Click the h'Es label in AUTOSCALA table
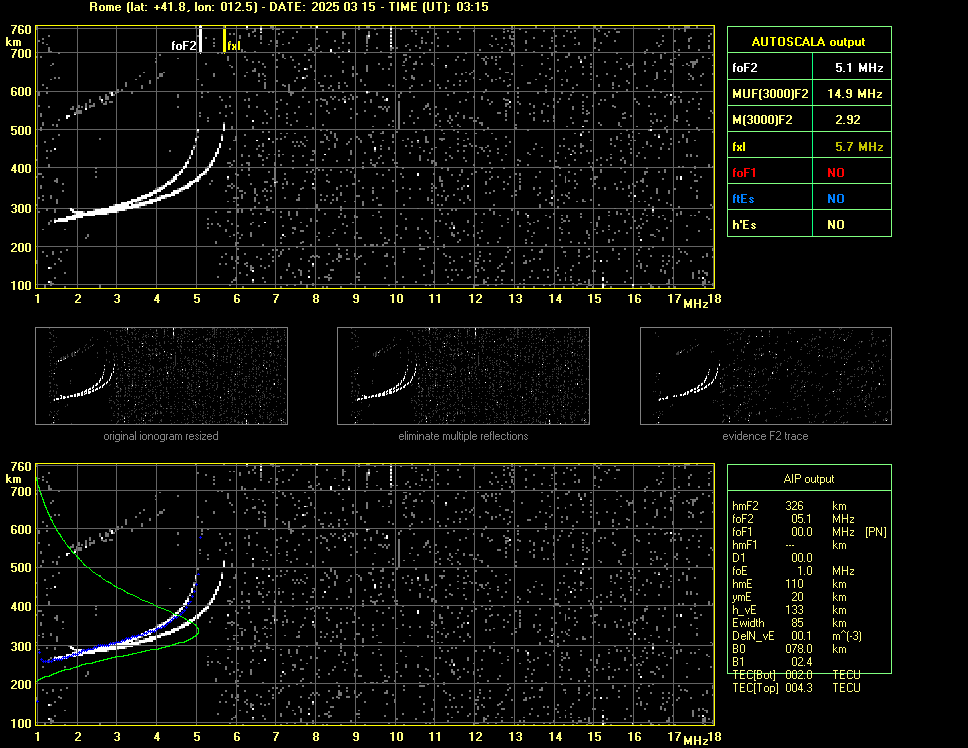The width and height of the screenshot is (968, 748). pyautogui.click(x=744, y=225)
